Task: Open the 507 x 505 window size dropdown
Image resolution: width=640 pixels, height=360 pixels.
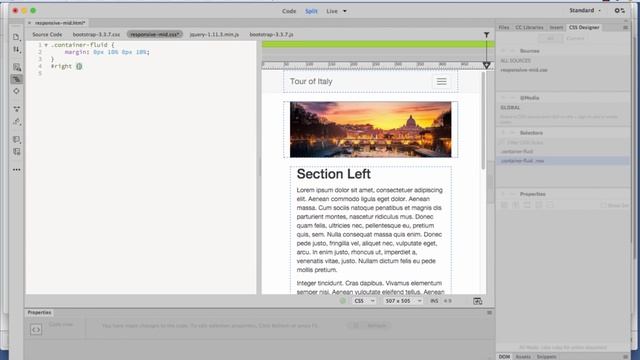Action: pyautogui.click(x=403, y=301)
